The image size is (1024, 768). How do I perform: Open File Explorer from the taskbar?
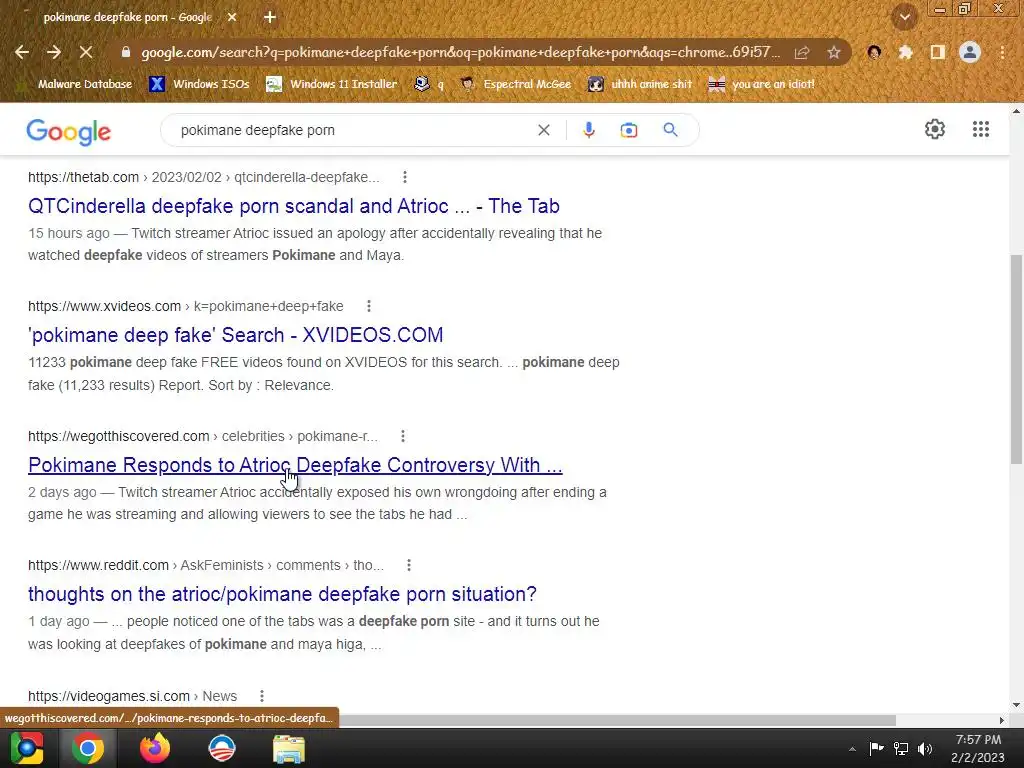(289, 748)
